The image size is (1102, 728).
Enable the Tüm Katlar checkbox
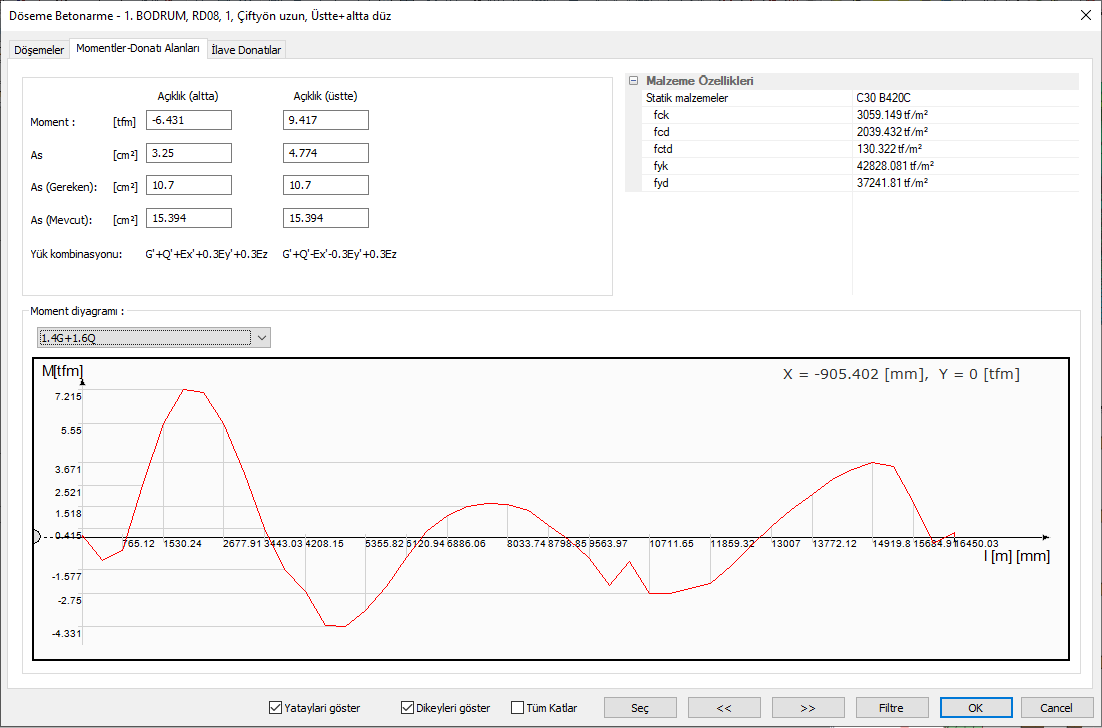[518, 708]
